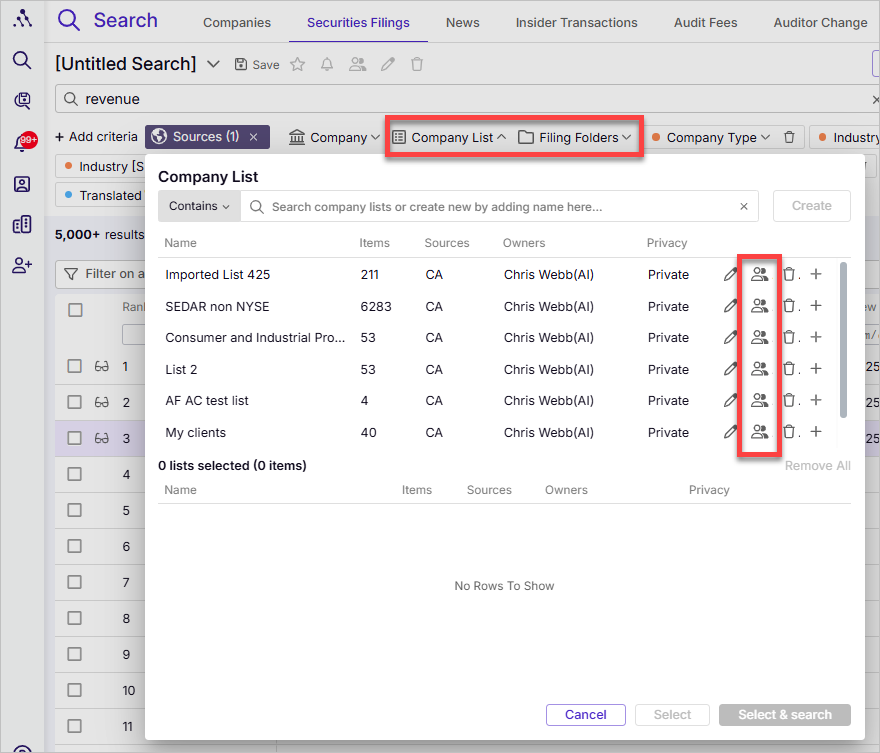Select all results via header checkbox
880x753 pixels.
[74, 309]
